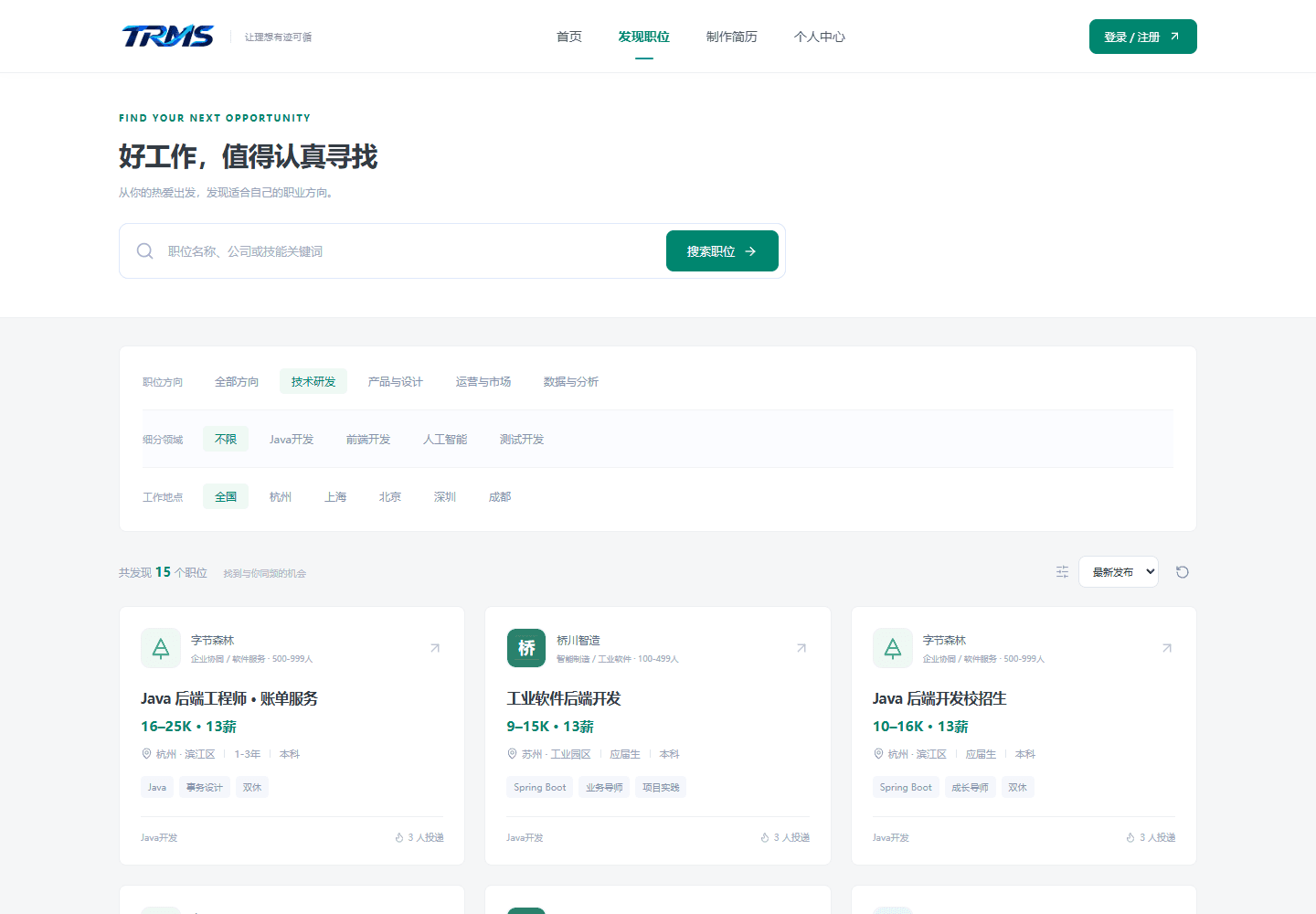Select 技术研发 direction filter

(x=313, y=382)
